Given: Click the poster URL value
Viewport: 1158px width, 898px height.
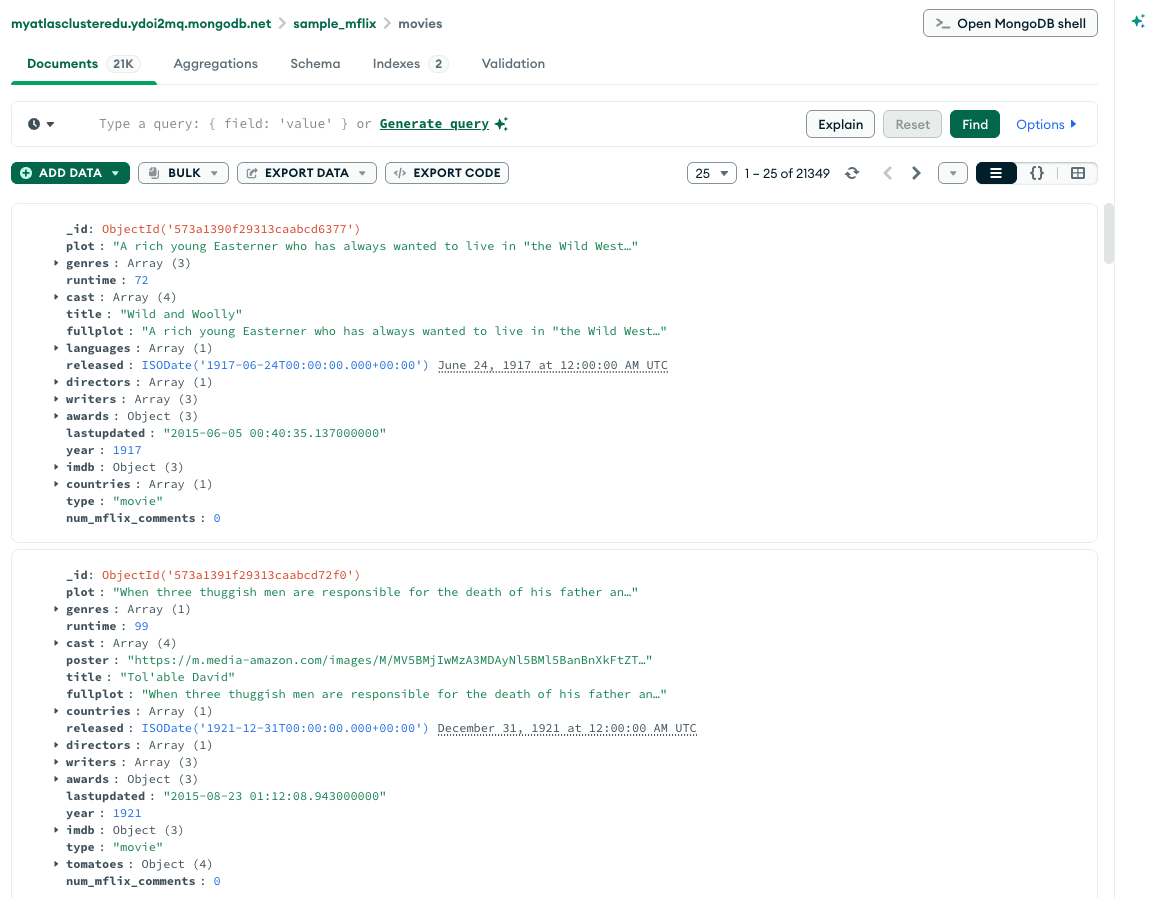Looking at the screenshot, I should (390, 660).
